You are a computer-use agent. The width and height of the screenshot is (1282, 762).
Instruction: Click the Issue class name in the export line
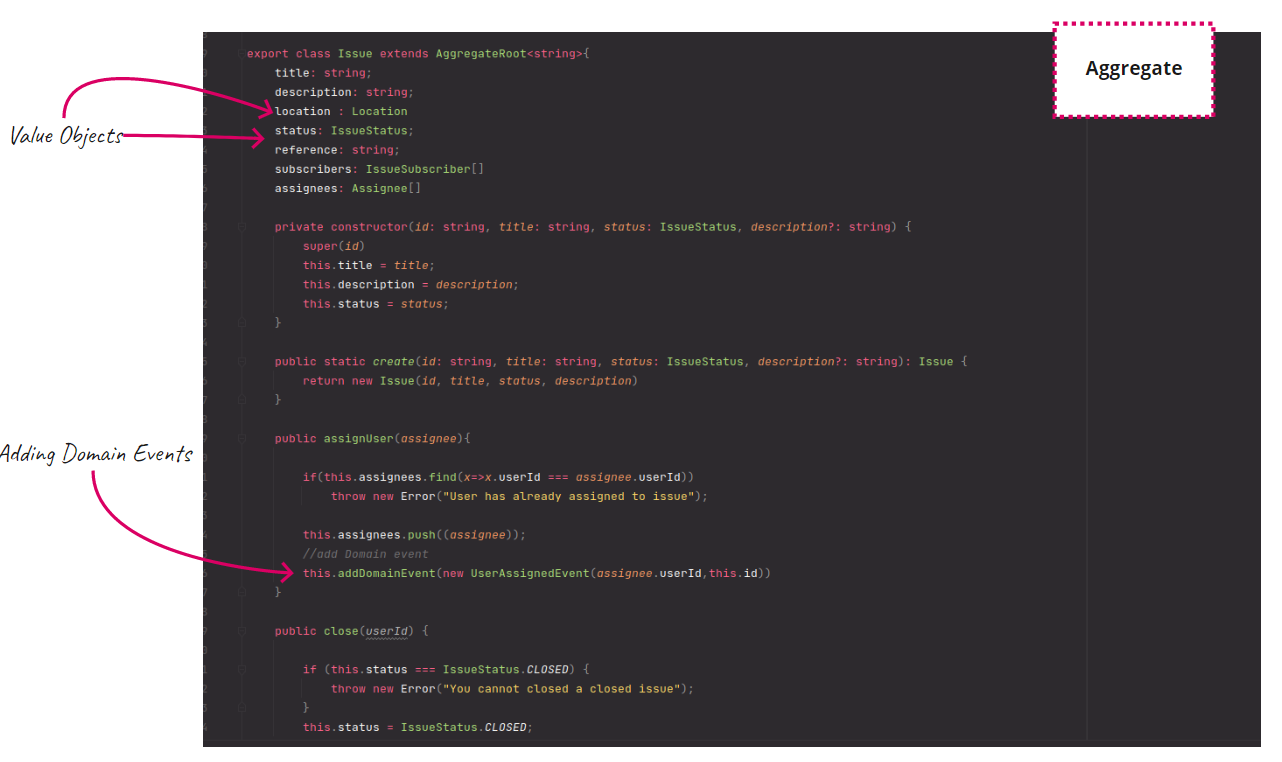pyautogui.click(x=354, y=53)
